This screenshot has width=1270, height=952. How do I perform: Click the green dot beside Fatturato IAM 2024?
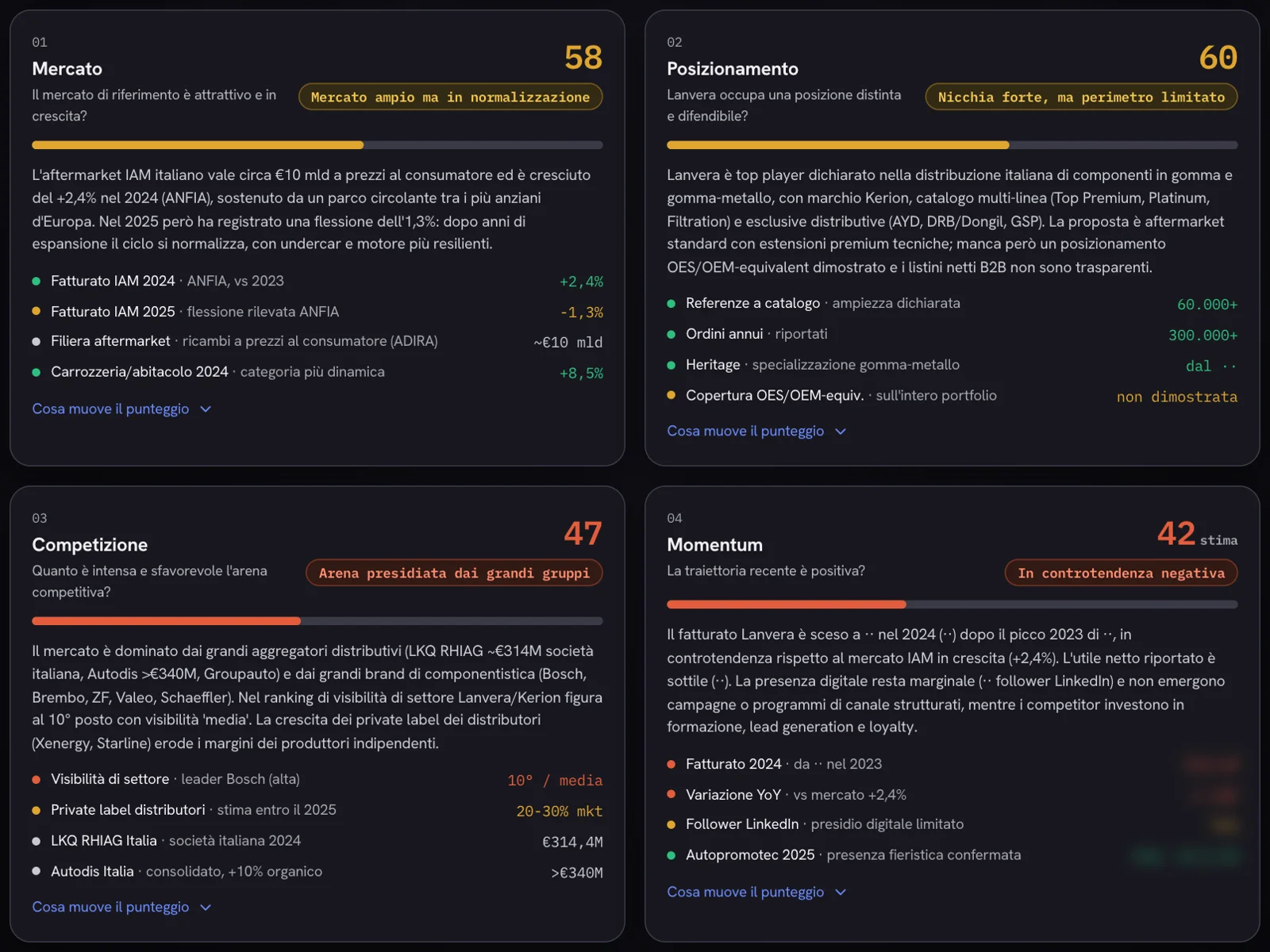(37, 282)
